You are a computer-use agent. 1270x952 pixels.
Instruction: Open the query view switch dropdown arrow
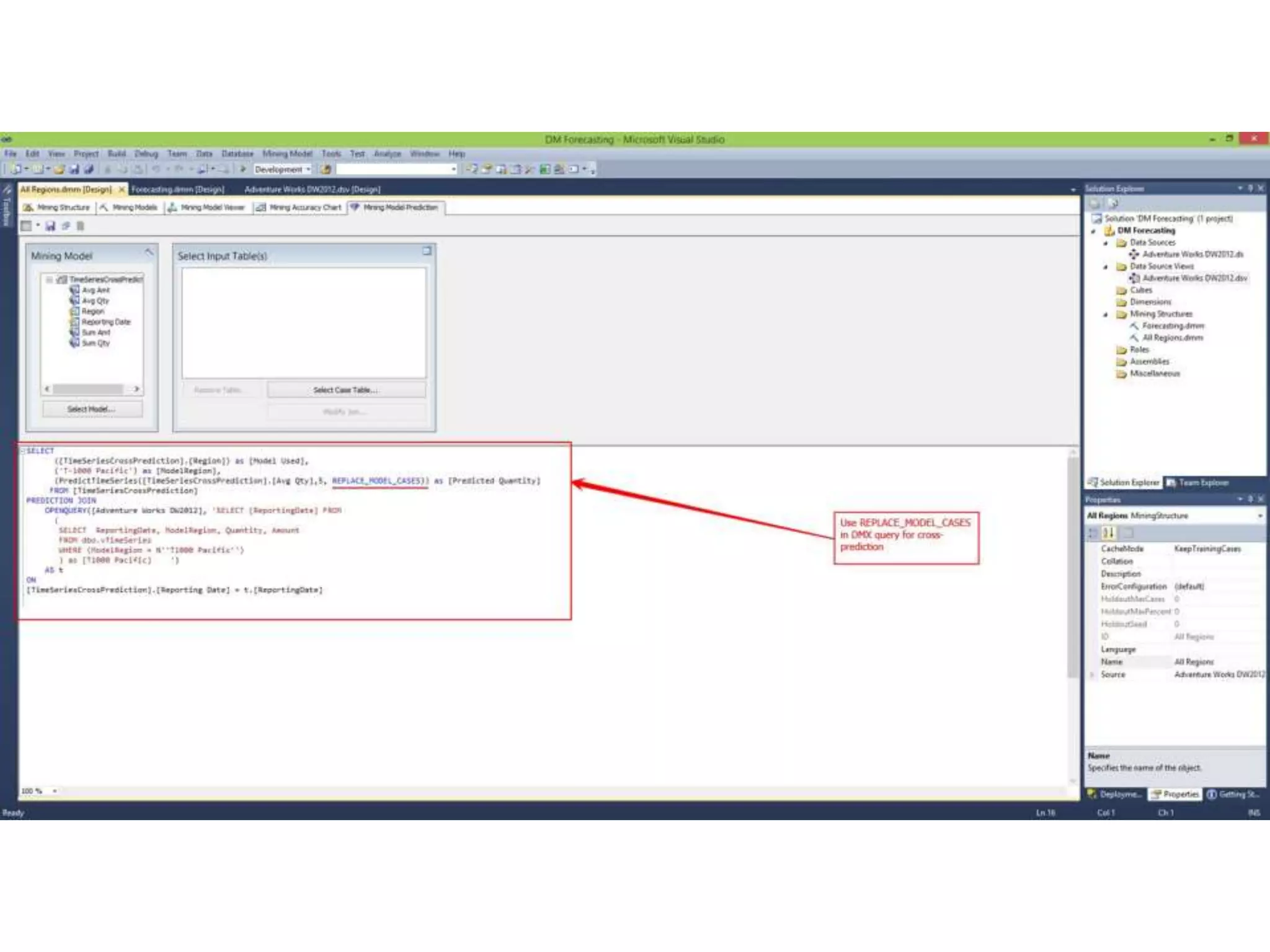tap(38, 226)
